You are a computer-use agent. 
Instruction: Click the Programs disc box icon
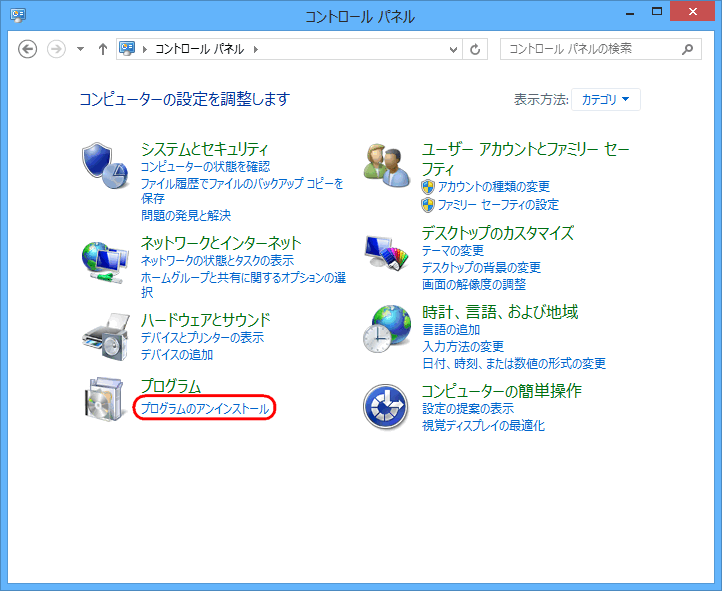[105, 399]
